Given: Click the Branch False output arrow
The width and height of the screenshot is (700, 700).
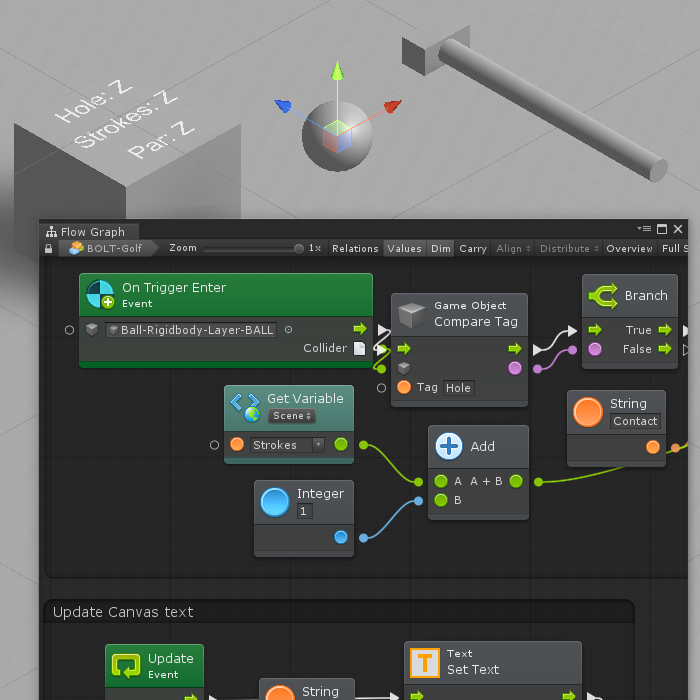Looking at the screenshot, I should (x=665, y=349).
